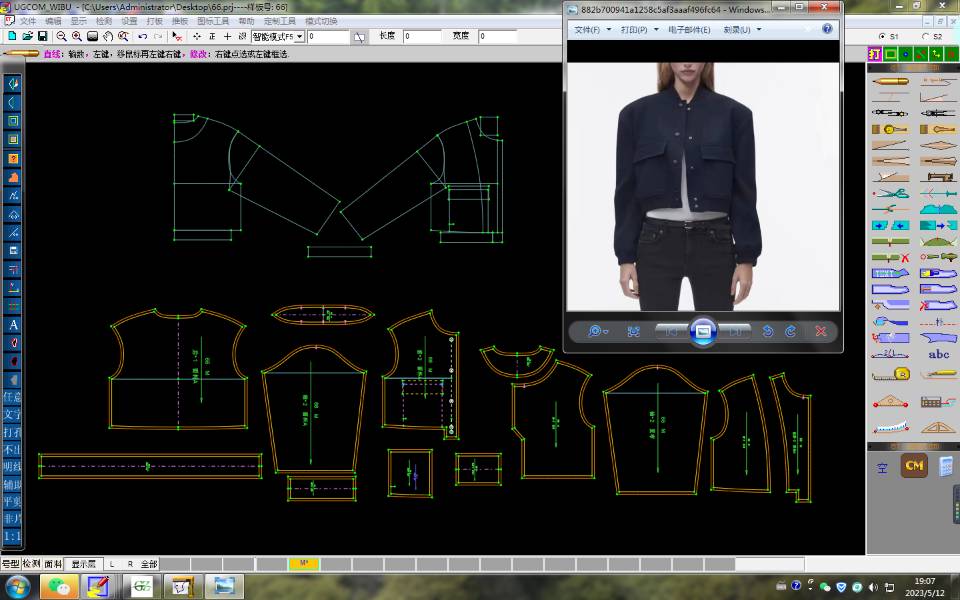Choose the abc text tool

(x=938, y=354)
